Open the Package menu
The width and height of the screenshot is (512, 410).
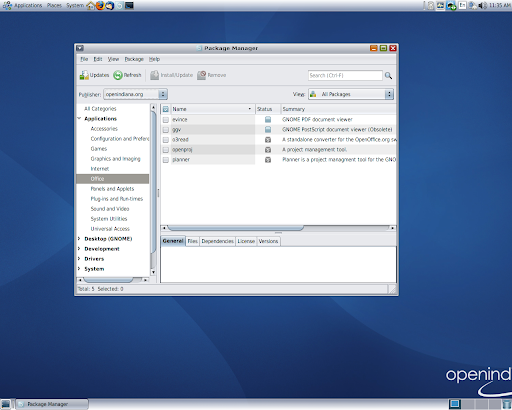click(134, 59)
